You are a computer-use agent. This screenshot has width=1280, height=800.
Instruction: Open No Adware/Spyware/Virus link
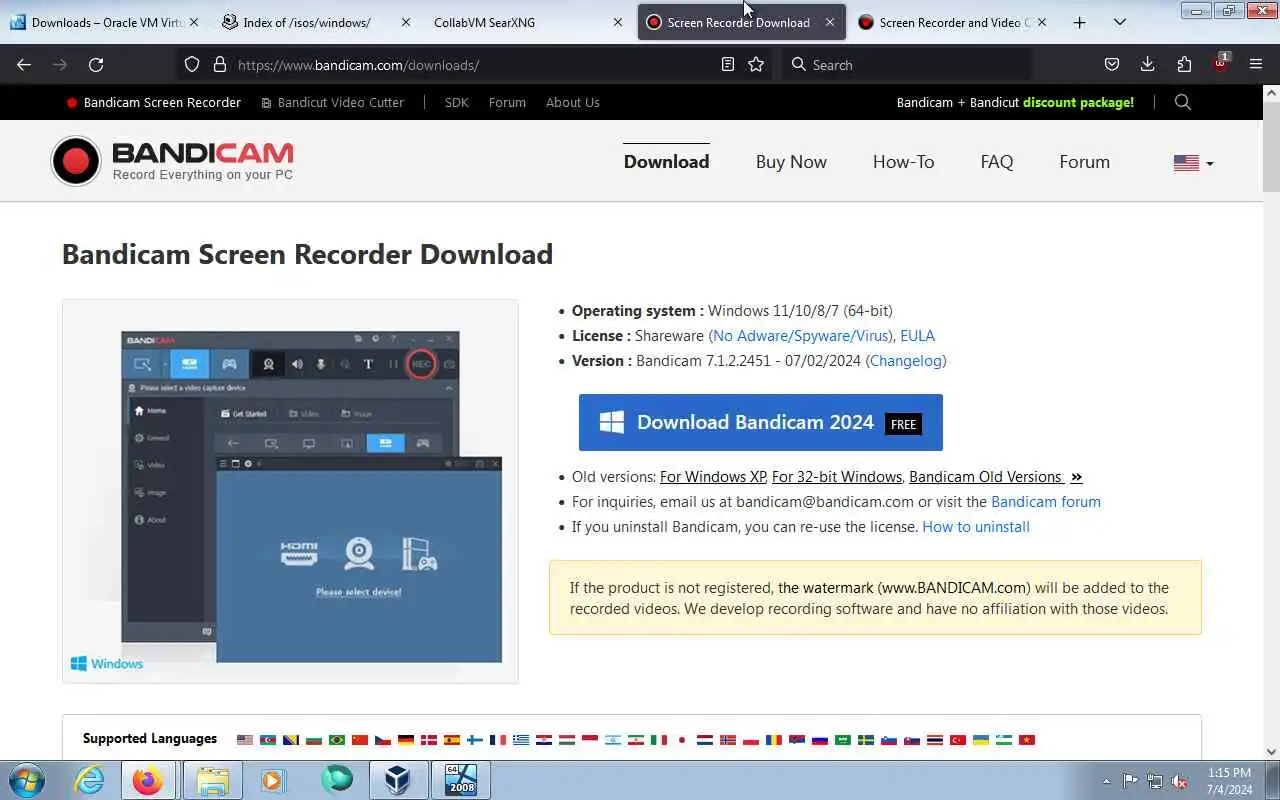coord(800,336)
